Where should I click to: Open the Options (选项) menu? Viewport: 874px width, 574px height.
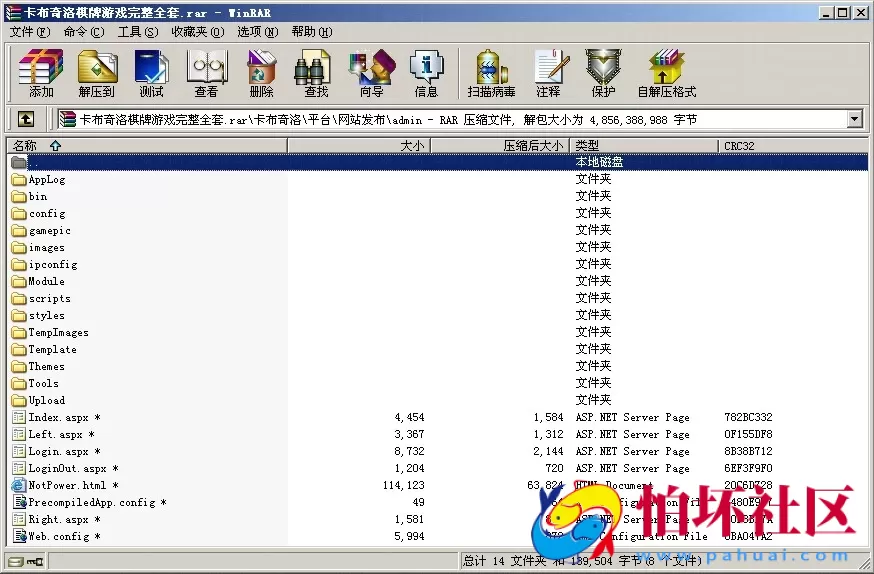click(258, 32)
